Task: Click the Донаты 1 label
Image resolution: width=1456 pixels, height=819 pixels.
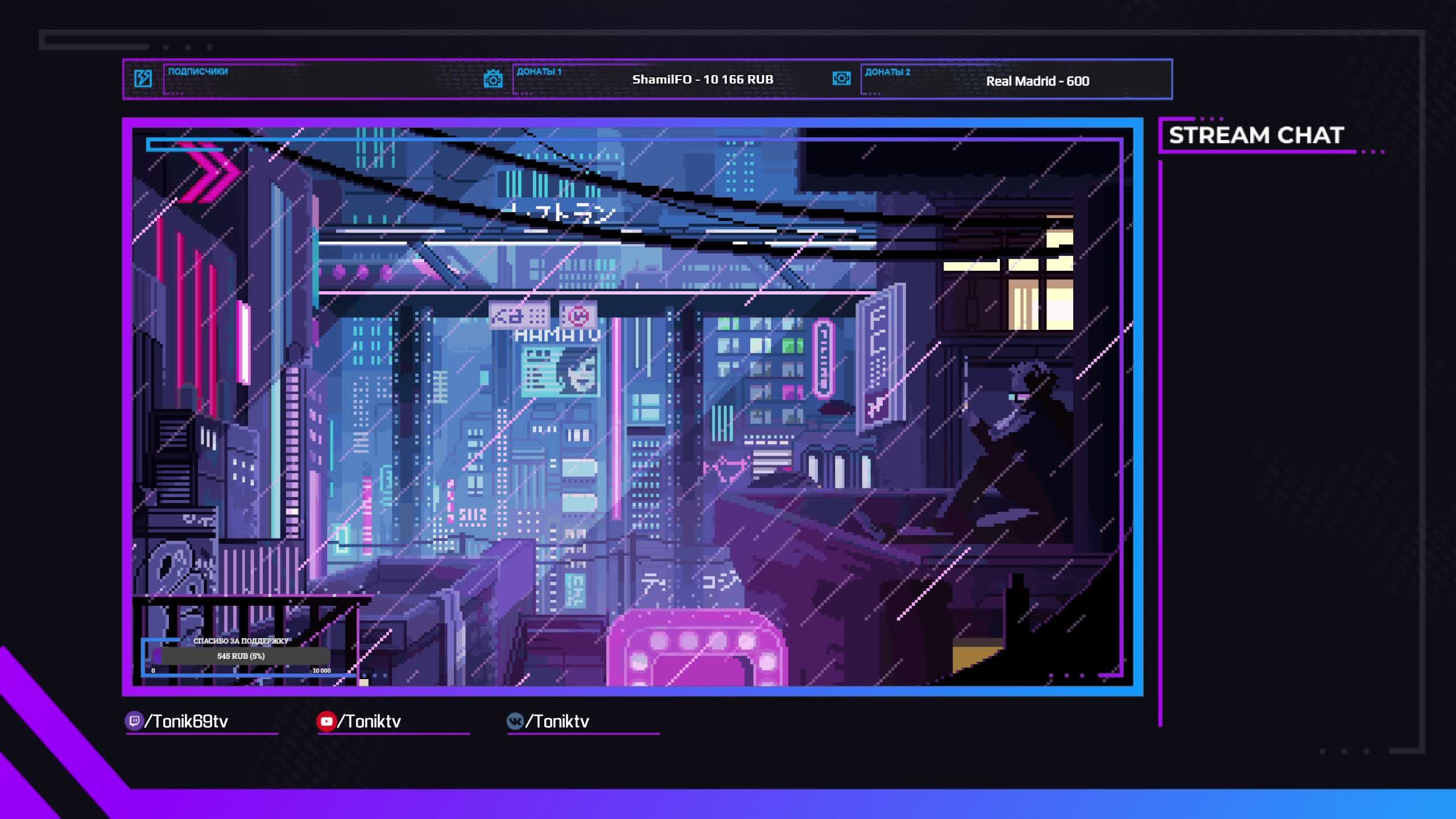Action: coord(539,72)
